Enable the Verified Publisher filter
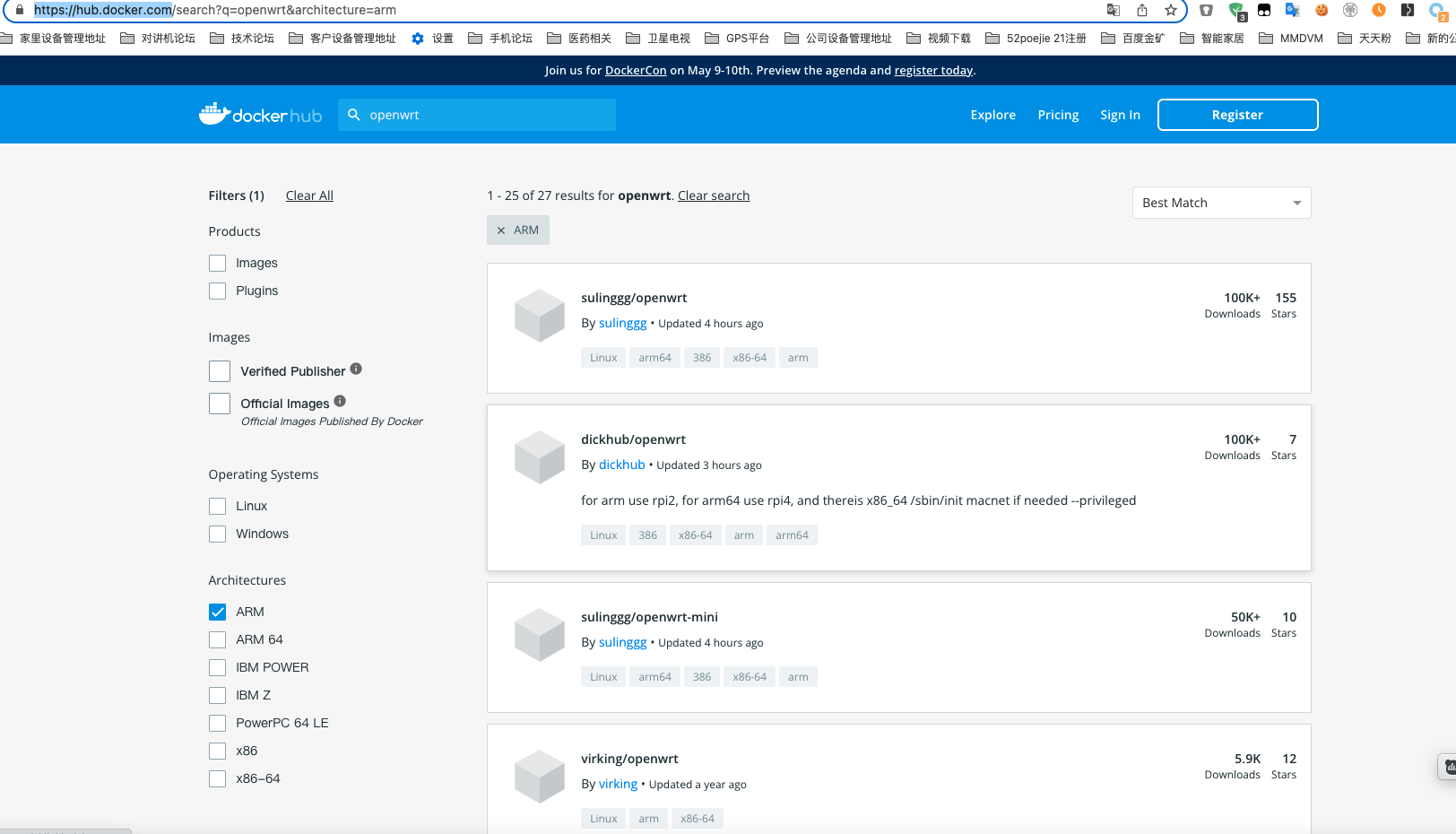This screenshot has height=834, width=1456. [220, 371]
